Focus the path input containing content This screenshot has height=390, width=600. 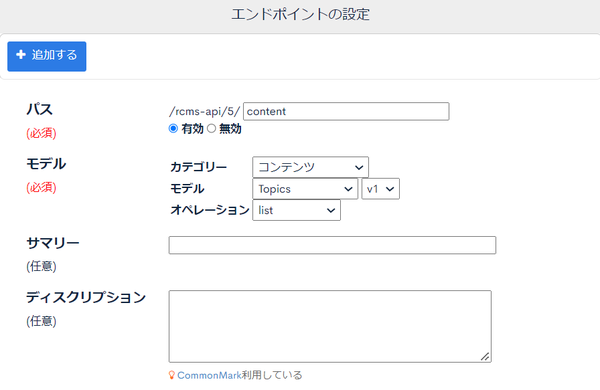coord(346,111)
